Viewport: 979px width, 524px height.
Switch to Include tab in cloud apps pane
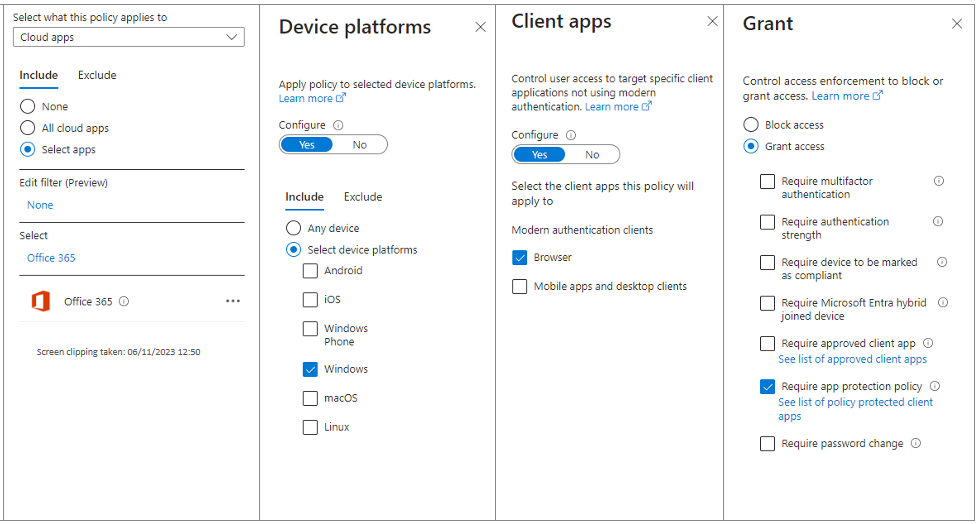pos(39,76)
